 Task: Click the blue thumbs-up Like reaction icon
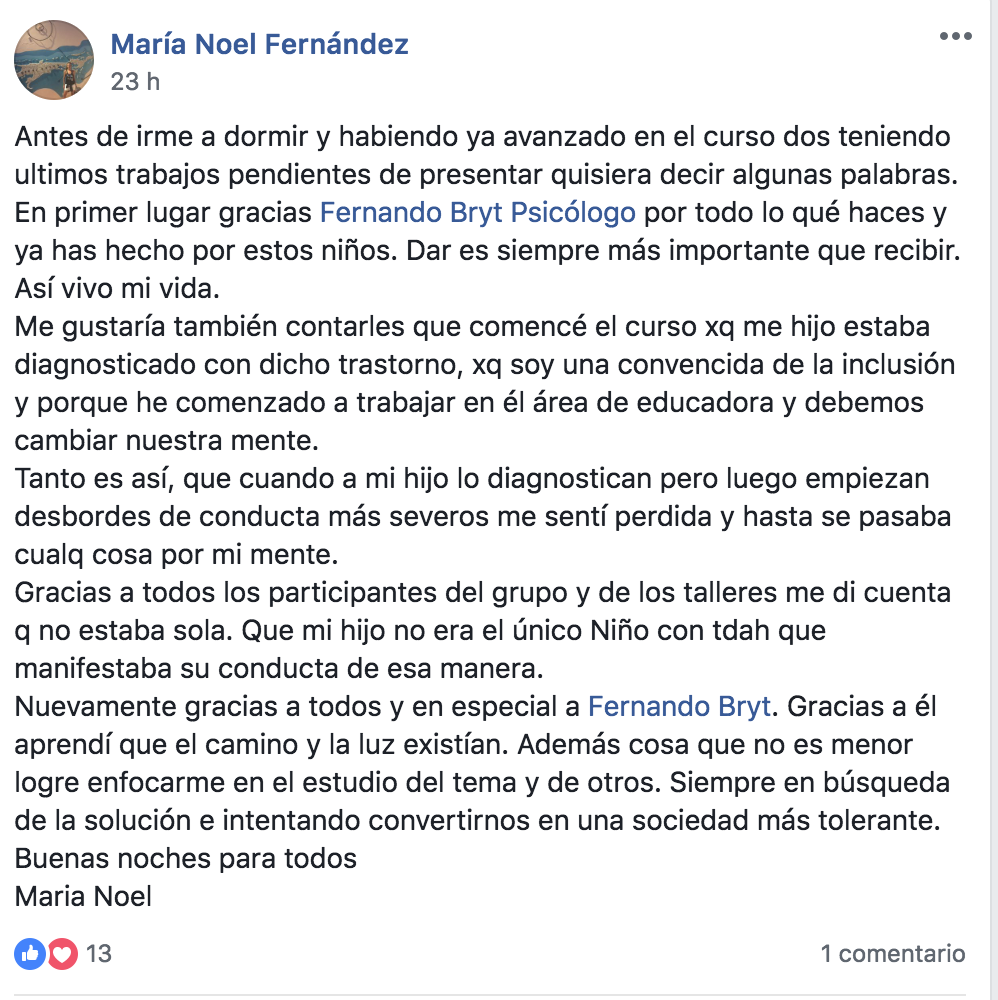click(30, 954)
